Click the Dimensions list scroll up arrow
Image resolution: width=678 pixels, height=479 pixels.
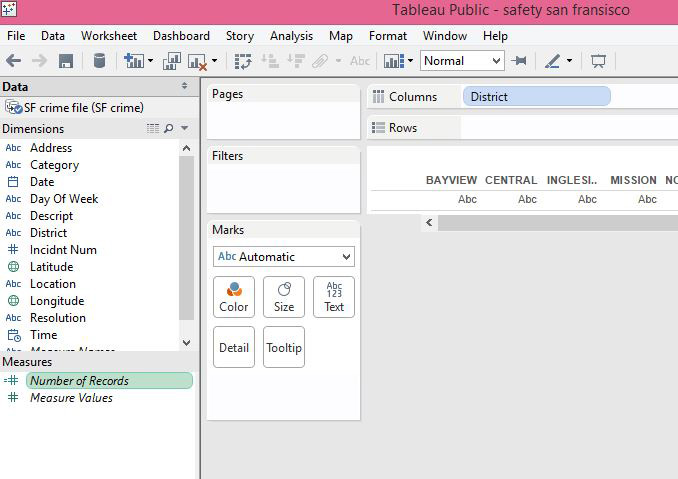186,148
